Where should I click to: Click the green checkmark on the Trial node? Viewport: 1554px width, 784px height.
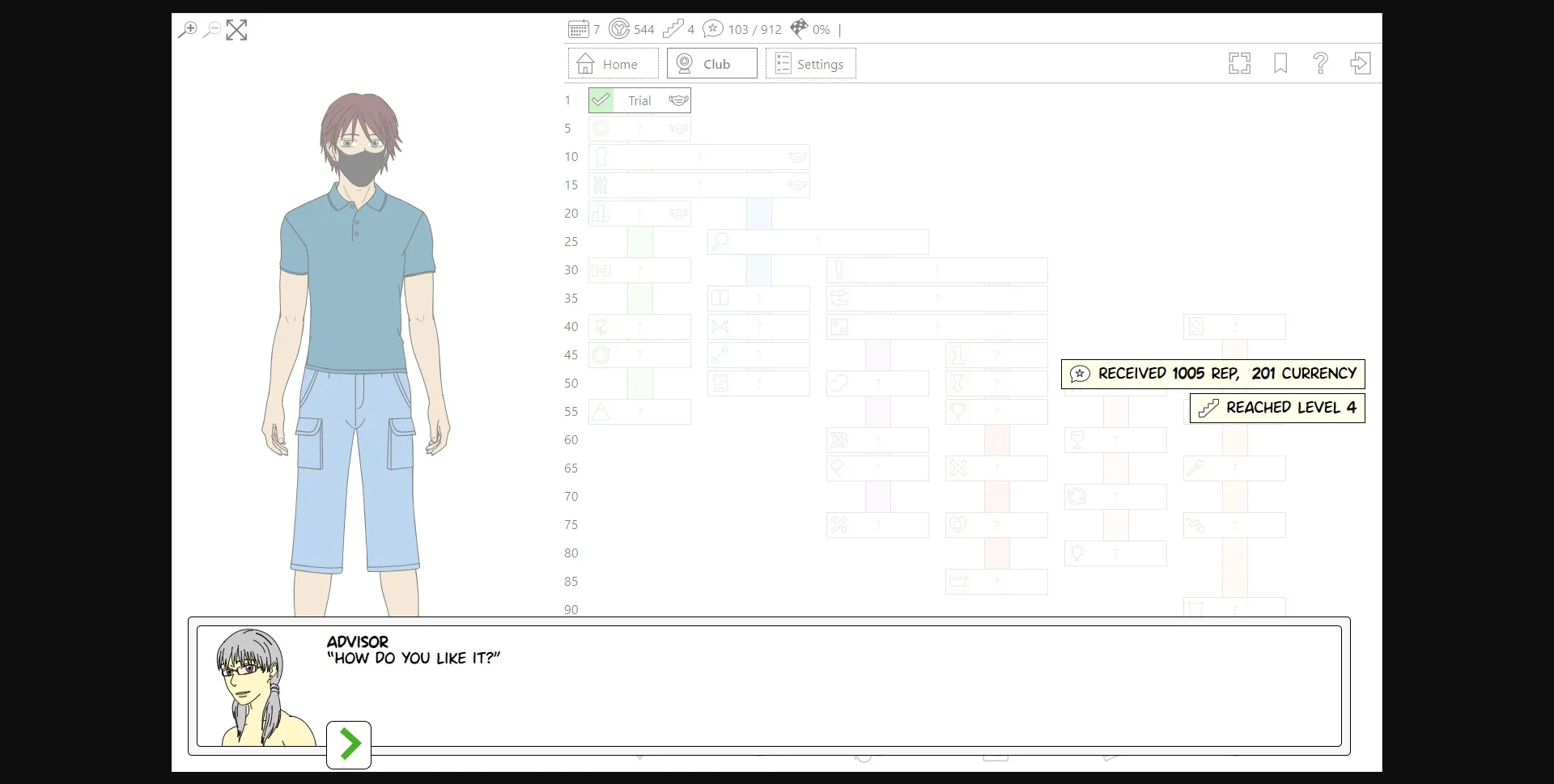601,100
